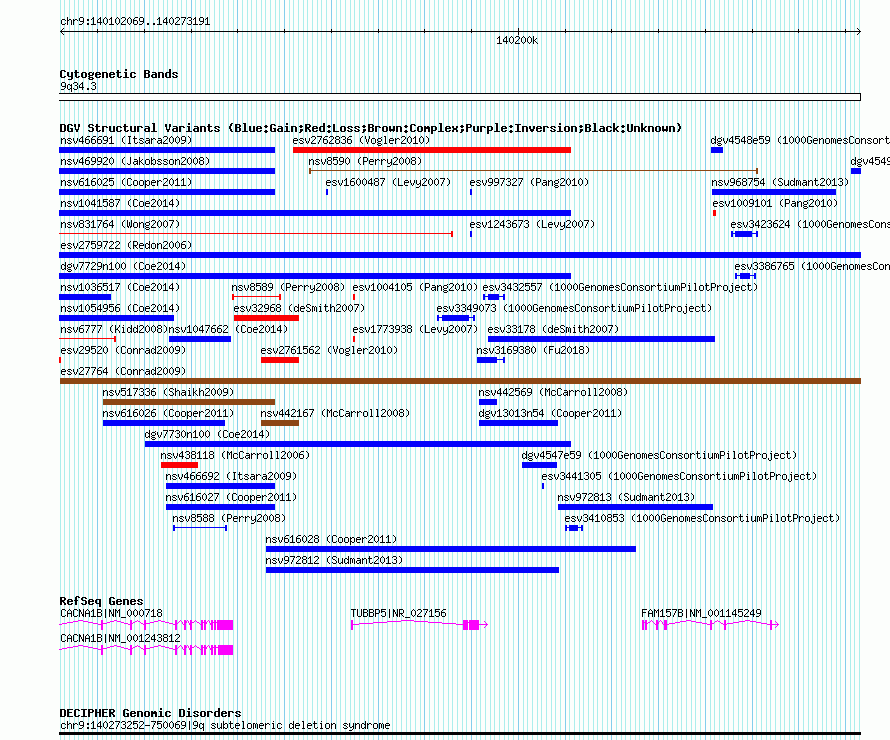Image resolution: width=890 pixels, height=740 pixels.
Task: Click the 140200k ruler position label
Action: [517, 40]
